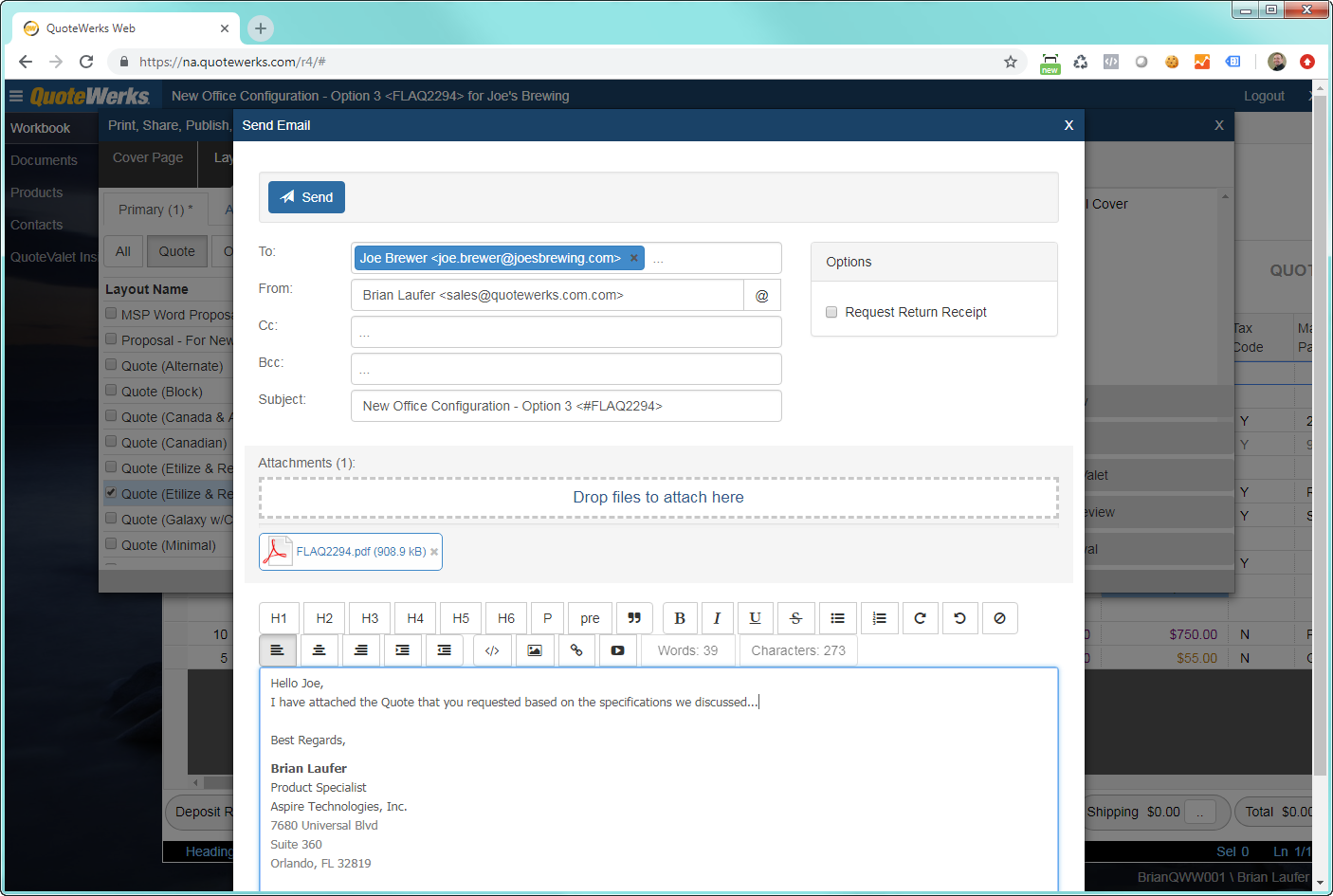Clear formatting with the circle-slash icon

click(999, 618)
